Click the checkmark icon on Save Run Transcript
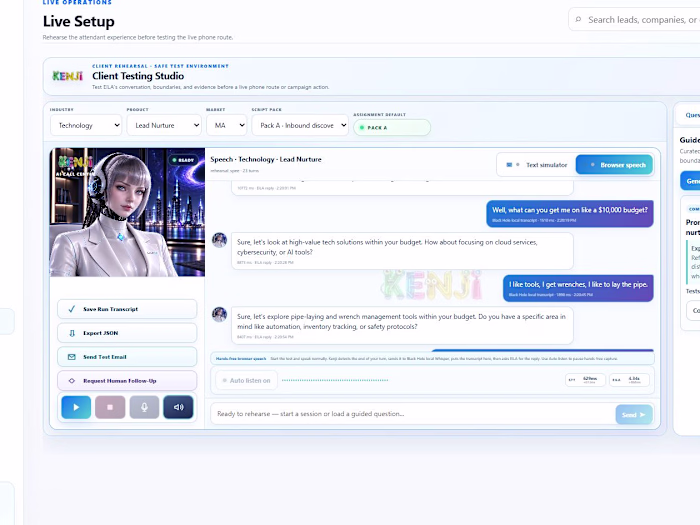 71,309
